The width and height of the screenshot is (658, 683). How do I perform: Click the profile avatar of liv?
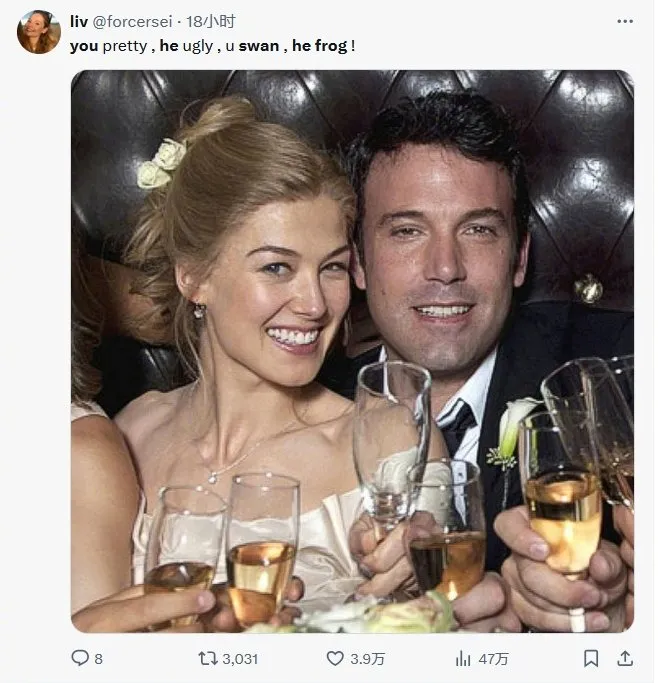[x=39, y=32]
